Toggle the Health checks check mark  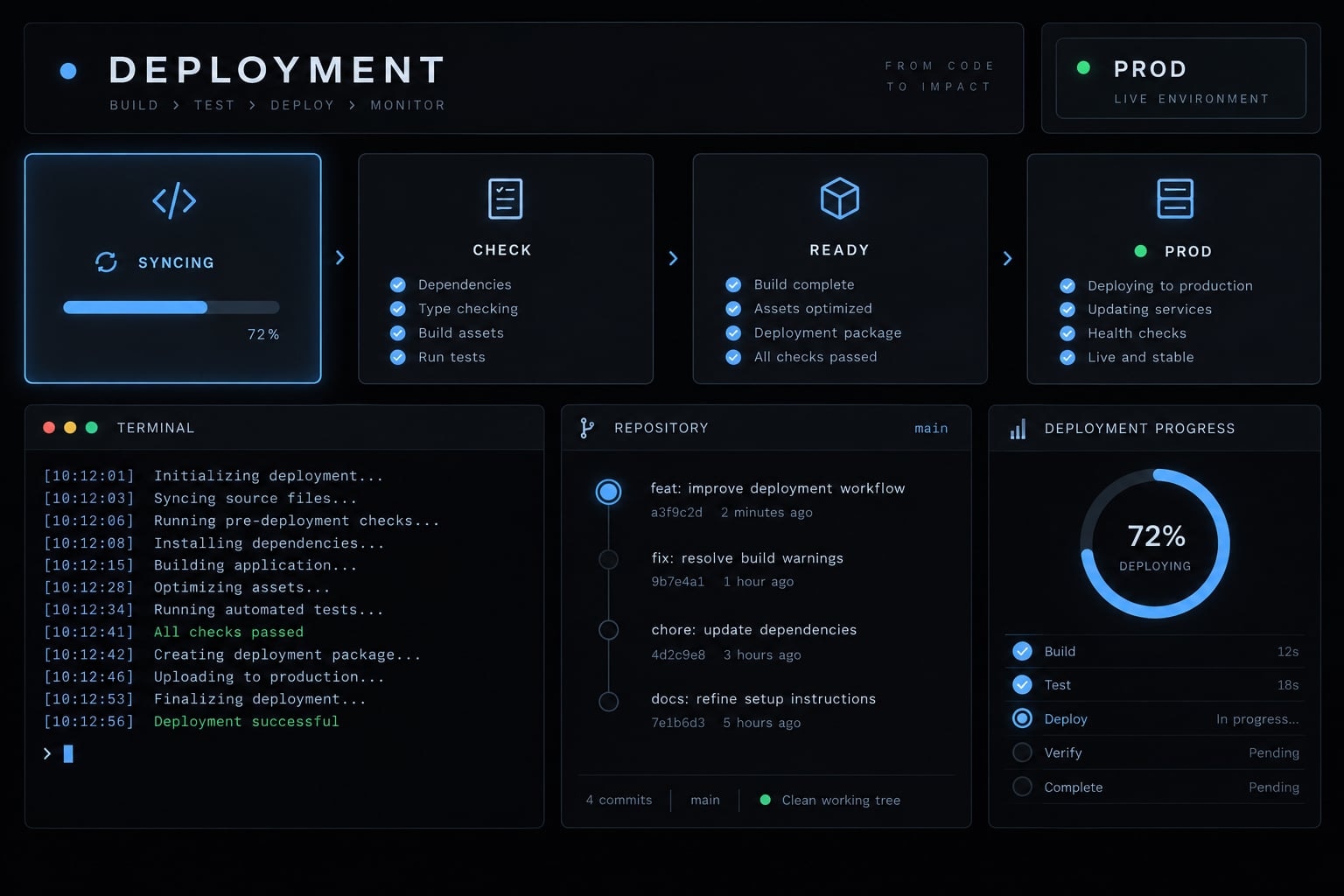(1067, 333)
